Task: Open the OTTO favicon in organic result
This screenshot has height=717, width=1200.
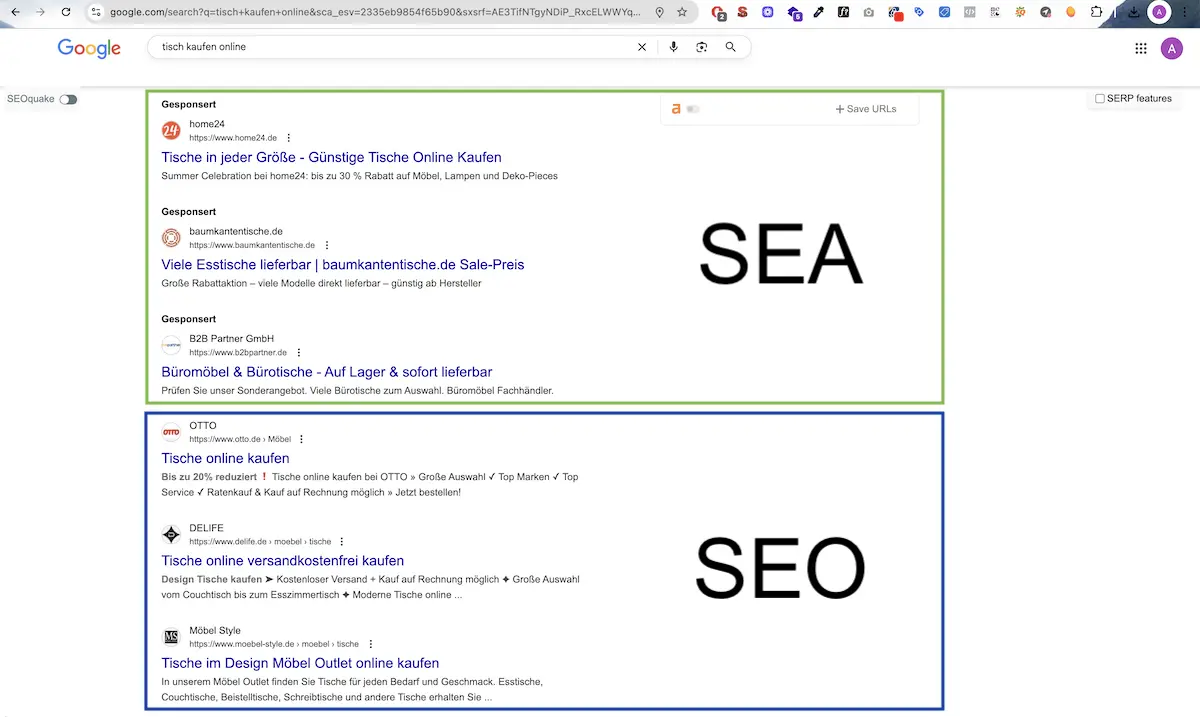Action: coord(171,432)
